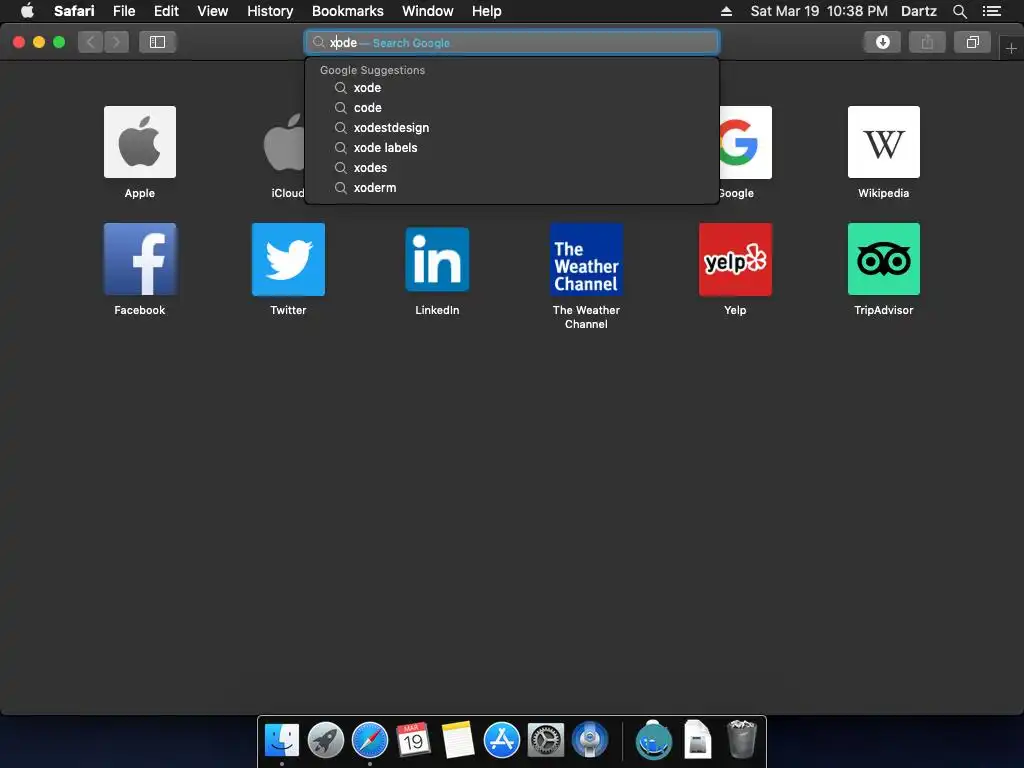This screenshot has width=1024, height=768.
Task: Open the TripAdvisor favorite icon
Action: [x=884, y=259]
